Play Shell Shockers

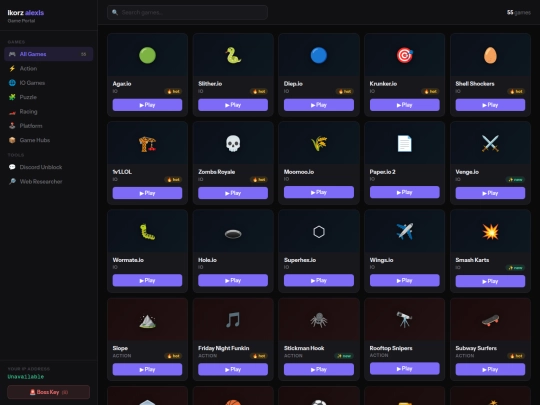coord(490,105)
